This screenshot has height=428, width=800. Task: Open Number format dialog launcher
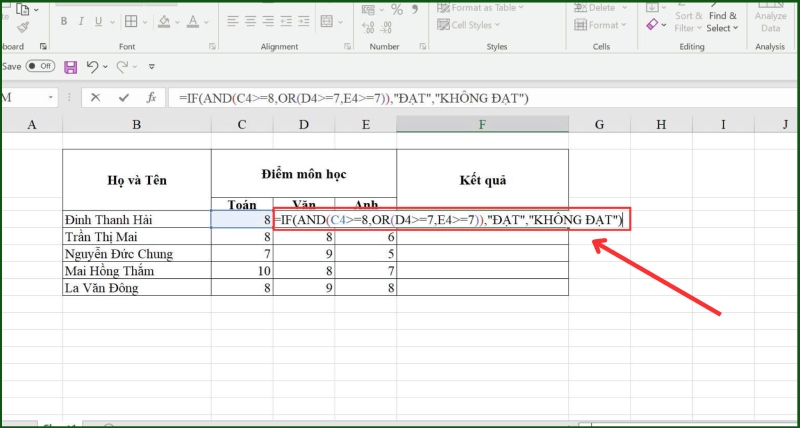422,46
